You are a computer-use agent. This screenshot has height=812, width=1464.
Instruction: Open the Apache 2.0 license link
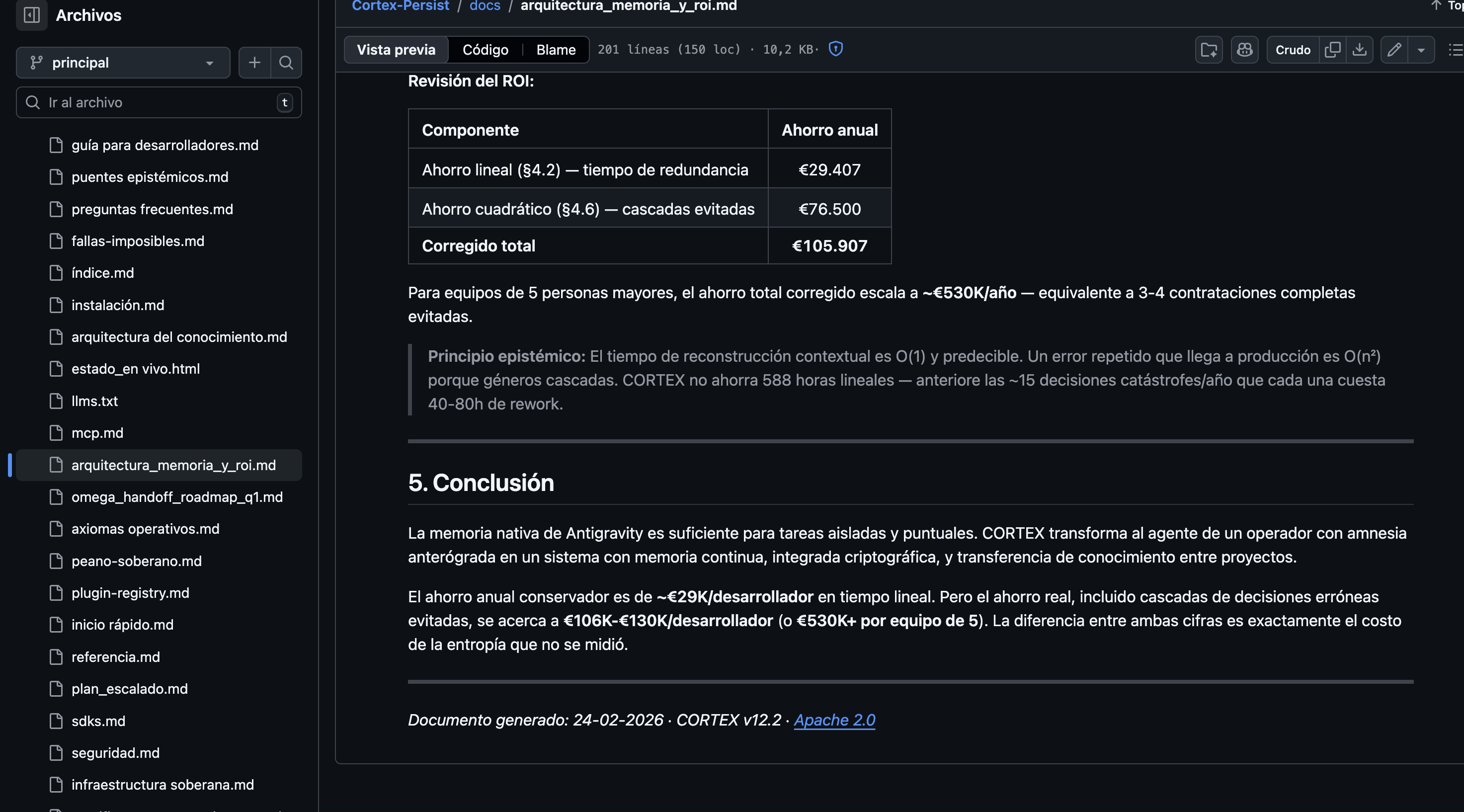[x=834, y=720]
